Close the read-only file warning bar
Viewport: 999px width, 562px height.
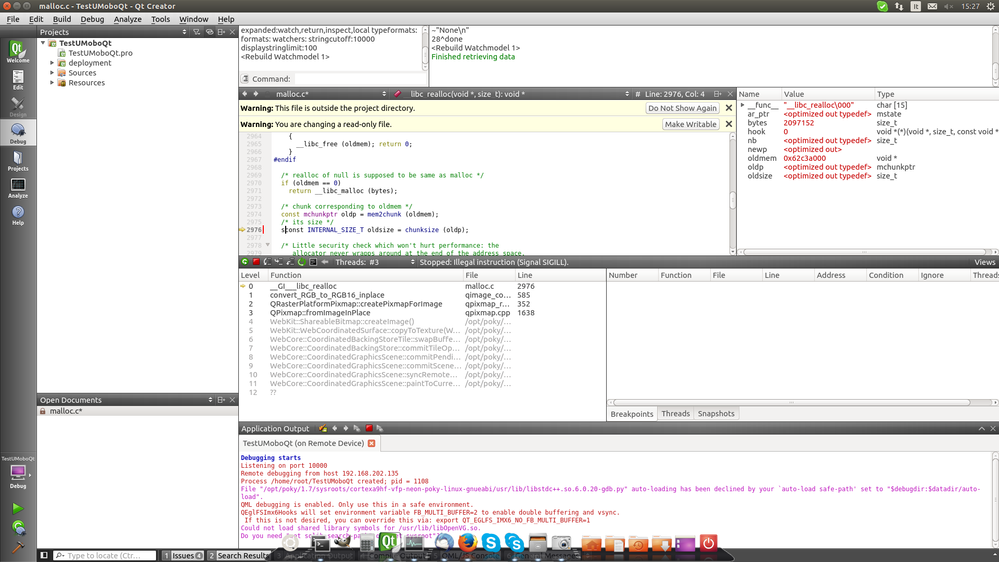point(729,124)
